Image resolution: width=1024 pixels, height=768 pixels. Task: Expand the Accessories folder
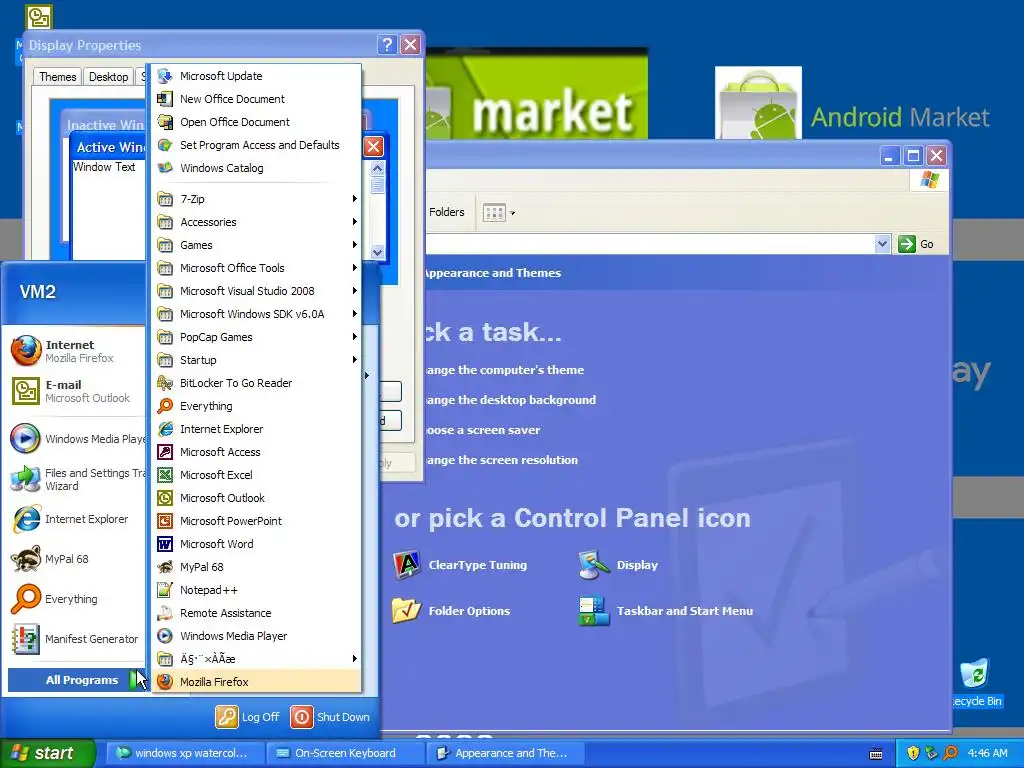(257, 222)
